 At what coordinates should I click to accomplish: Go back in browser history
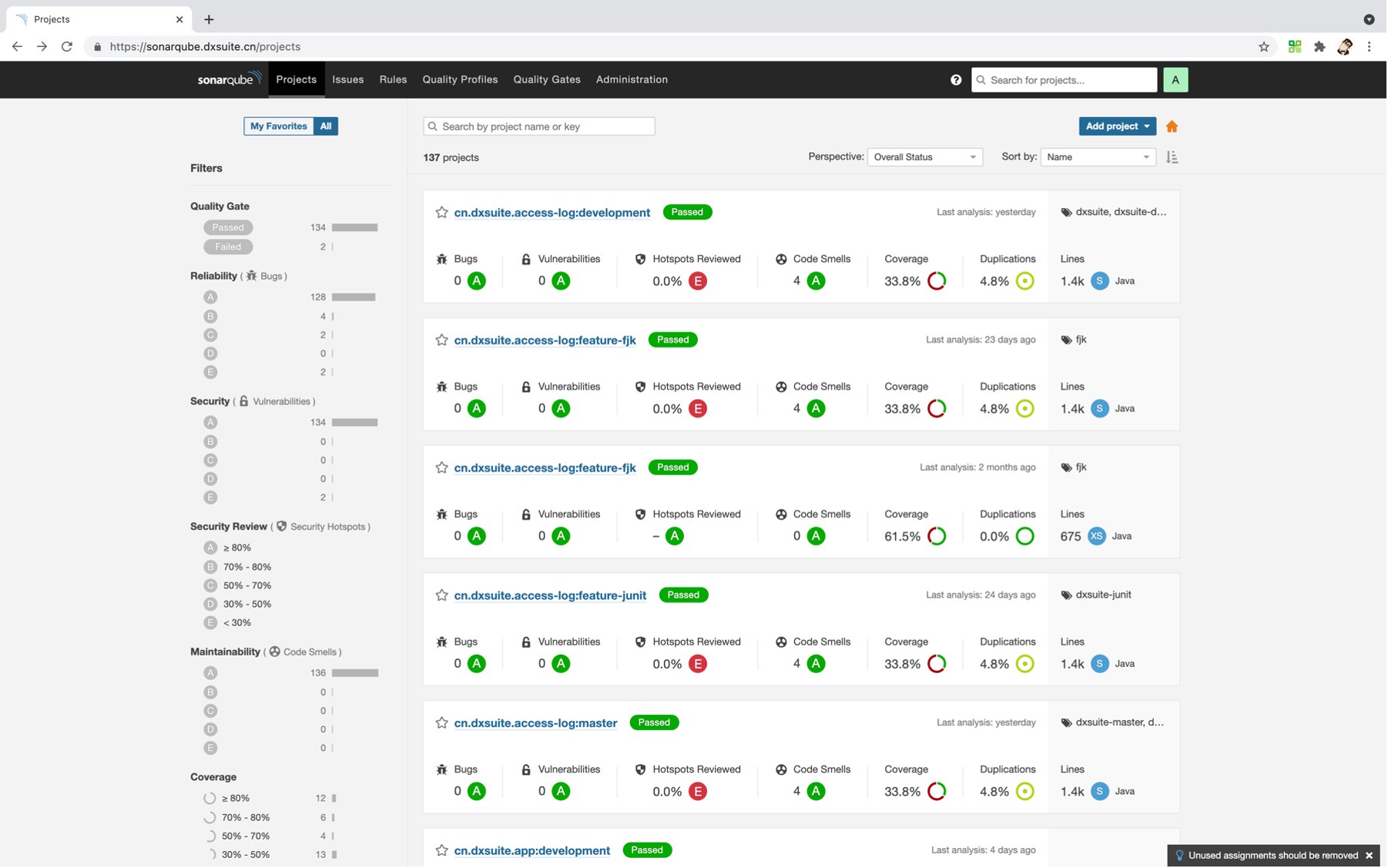tap(17, 47)
